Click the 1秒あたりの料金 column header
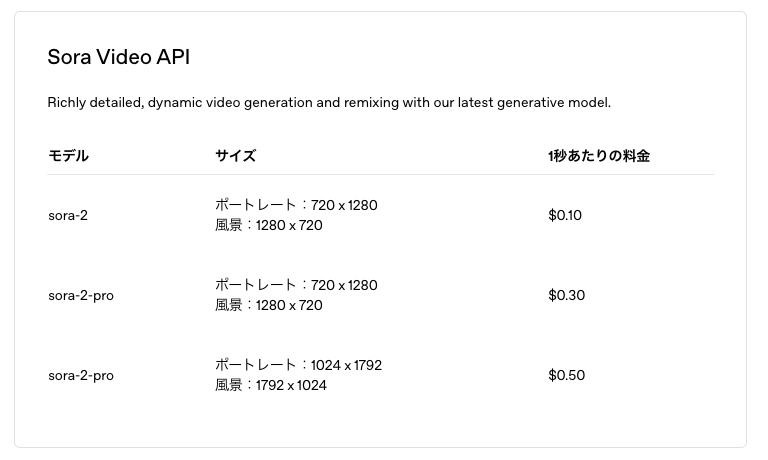768x460 pixels. (x=598, y=156)
